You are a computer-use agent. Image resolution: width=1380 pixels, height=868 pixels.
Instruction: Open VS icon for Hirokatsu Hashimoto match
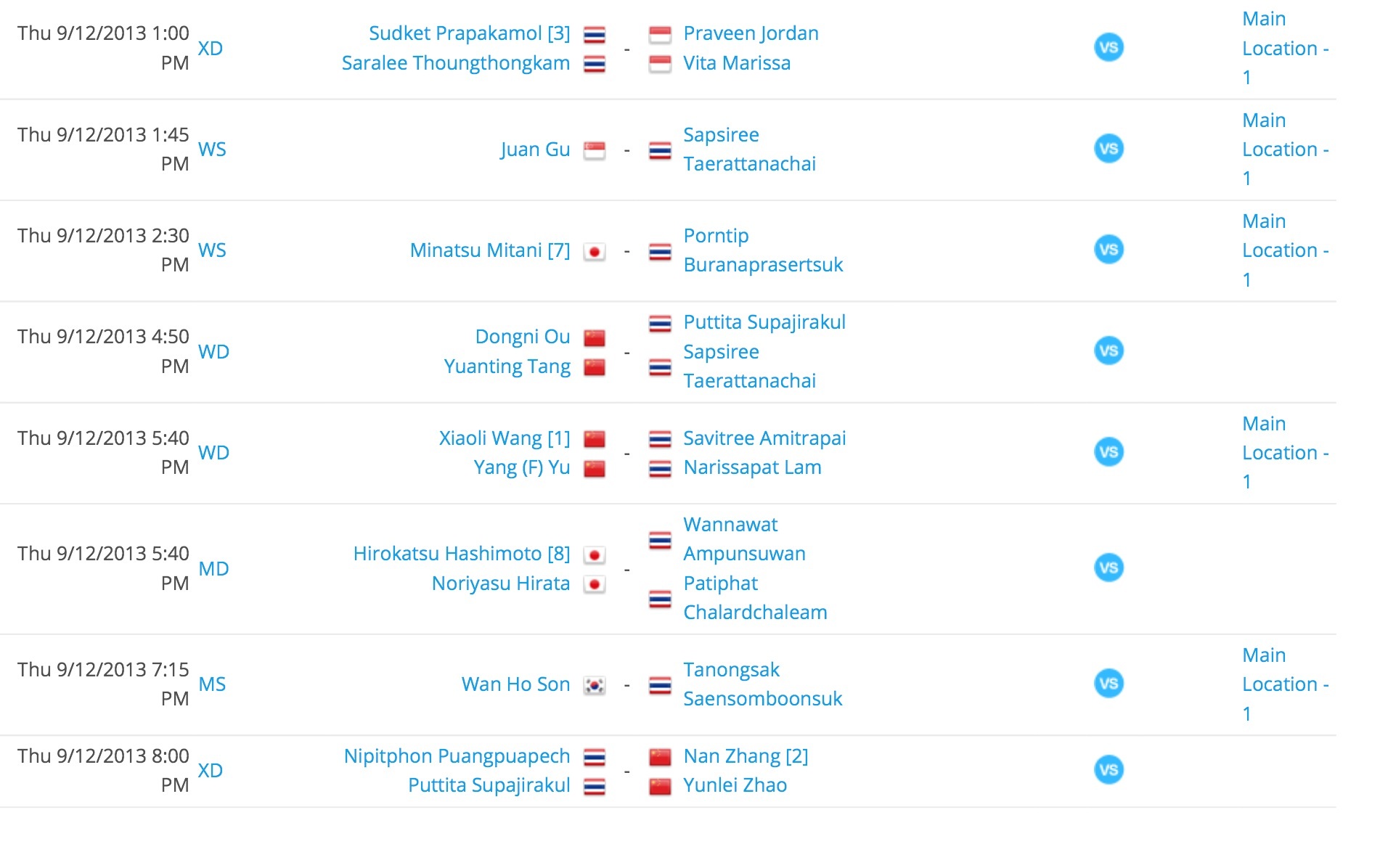pyautogui.click(x=1108, y=568)
